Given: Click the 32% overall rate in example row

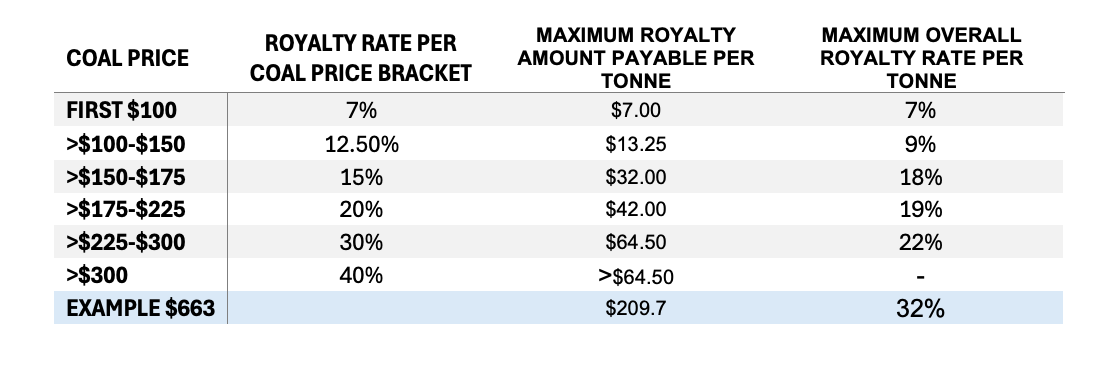Looking at the screenshot, I should pos(920,308).
